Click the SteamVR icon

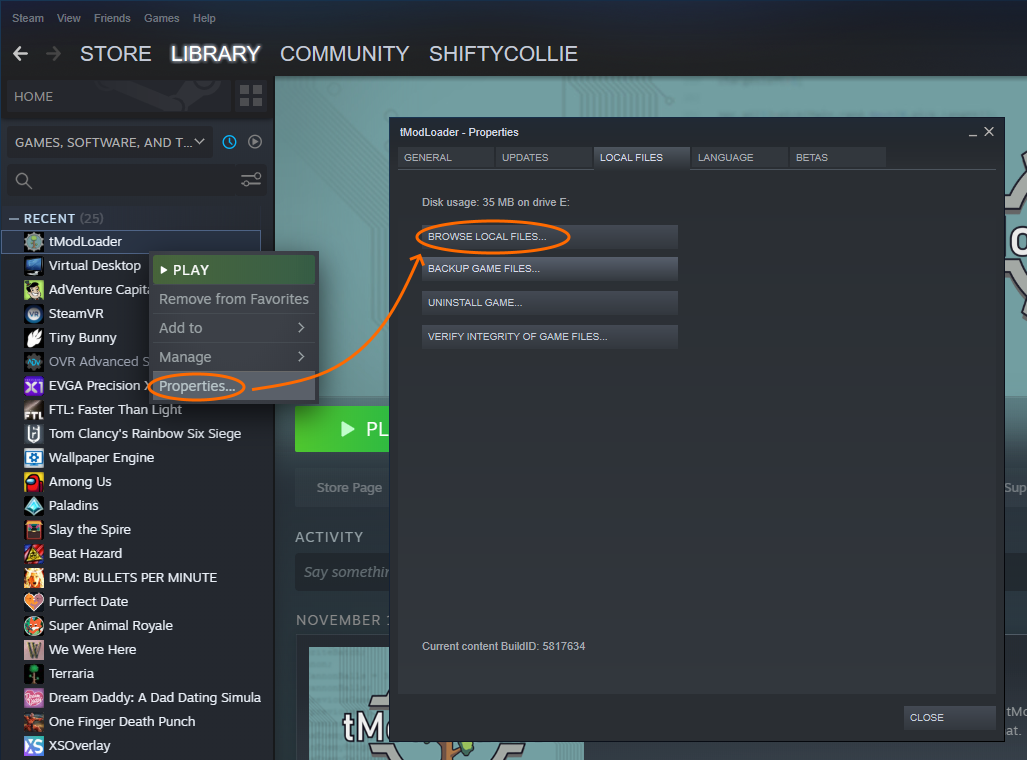[x=34, y=314]
